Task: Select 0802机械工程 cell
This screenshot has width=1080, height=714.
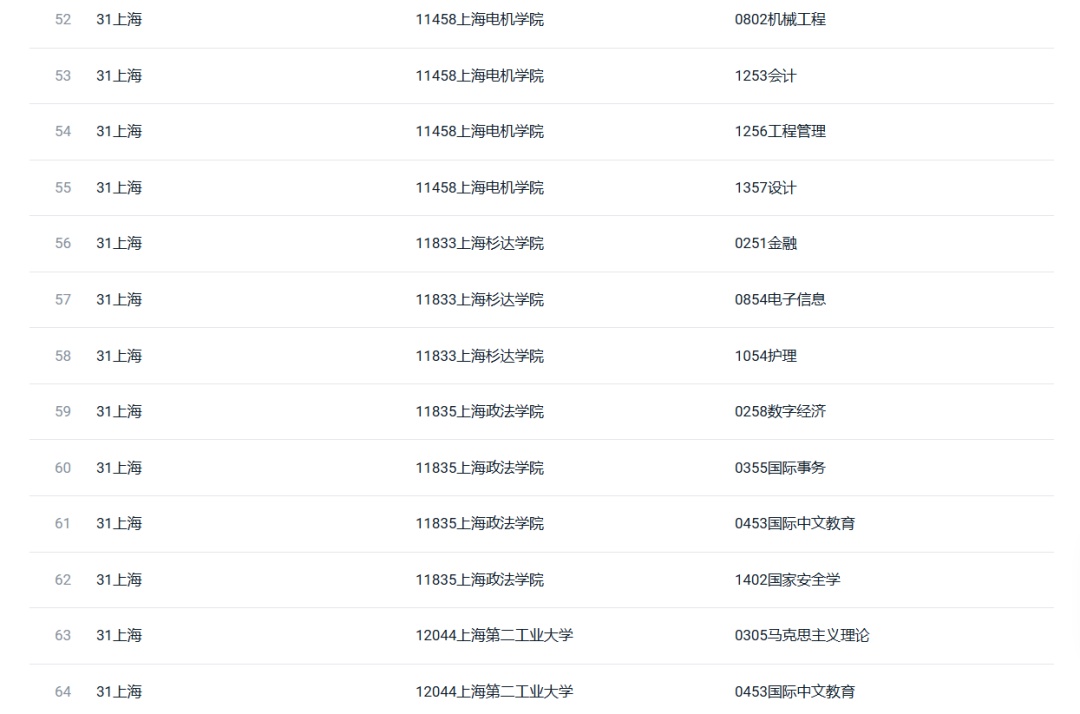Action: [780, 19]
